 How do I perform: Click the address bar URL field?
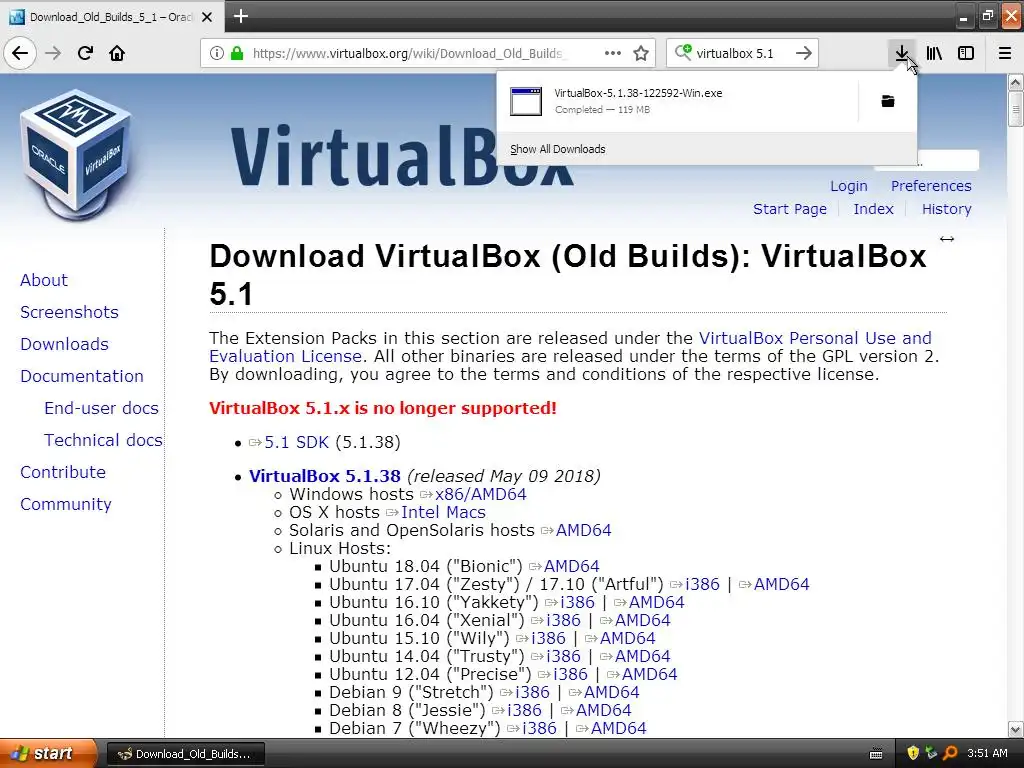(x=409, y=53)
